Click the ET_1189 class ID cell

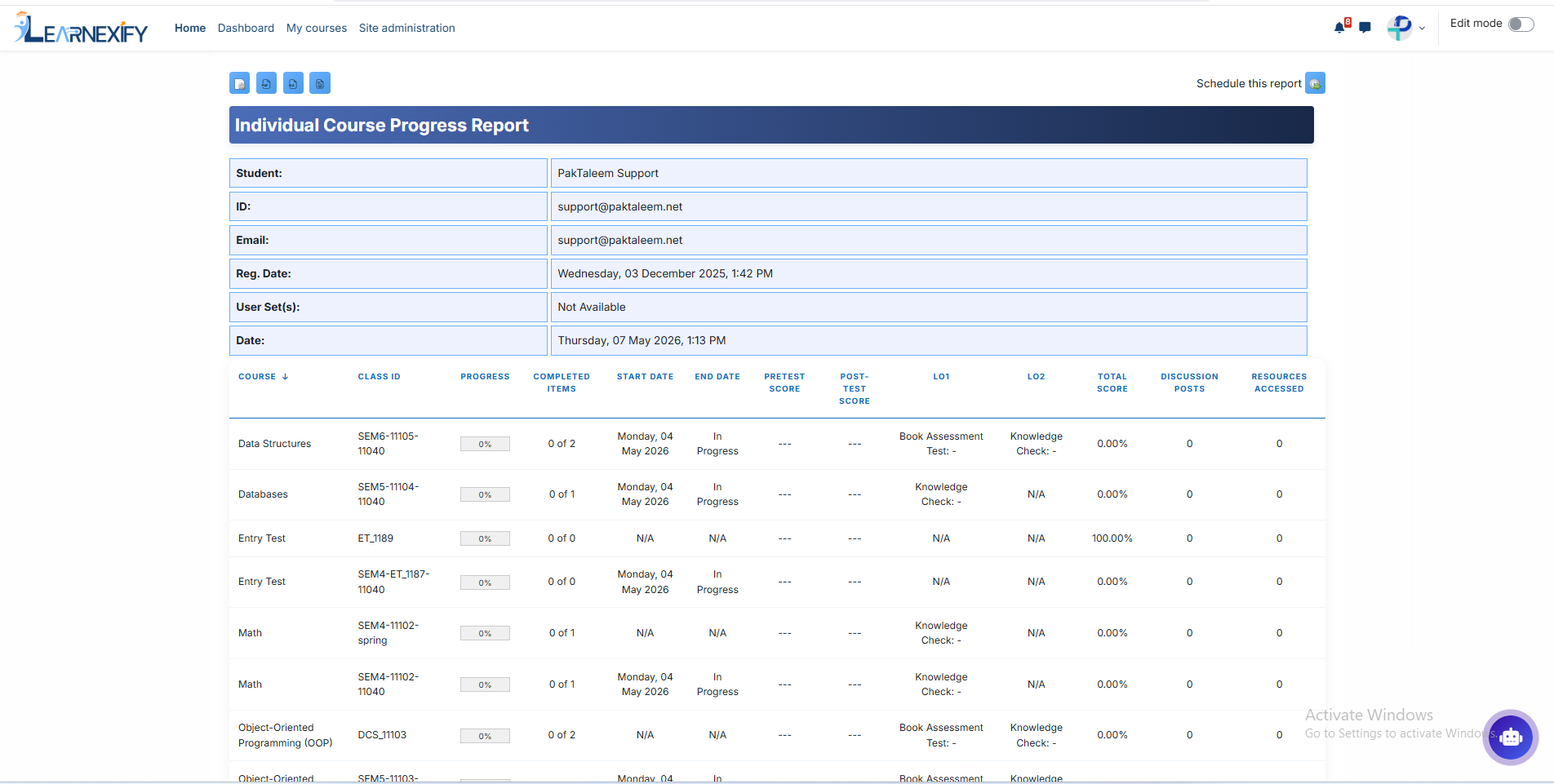point(375,538)
